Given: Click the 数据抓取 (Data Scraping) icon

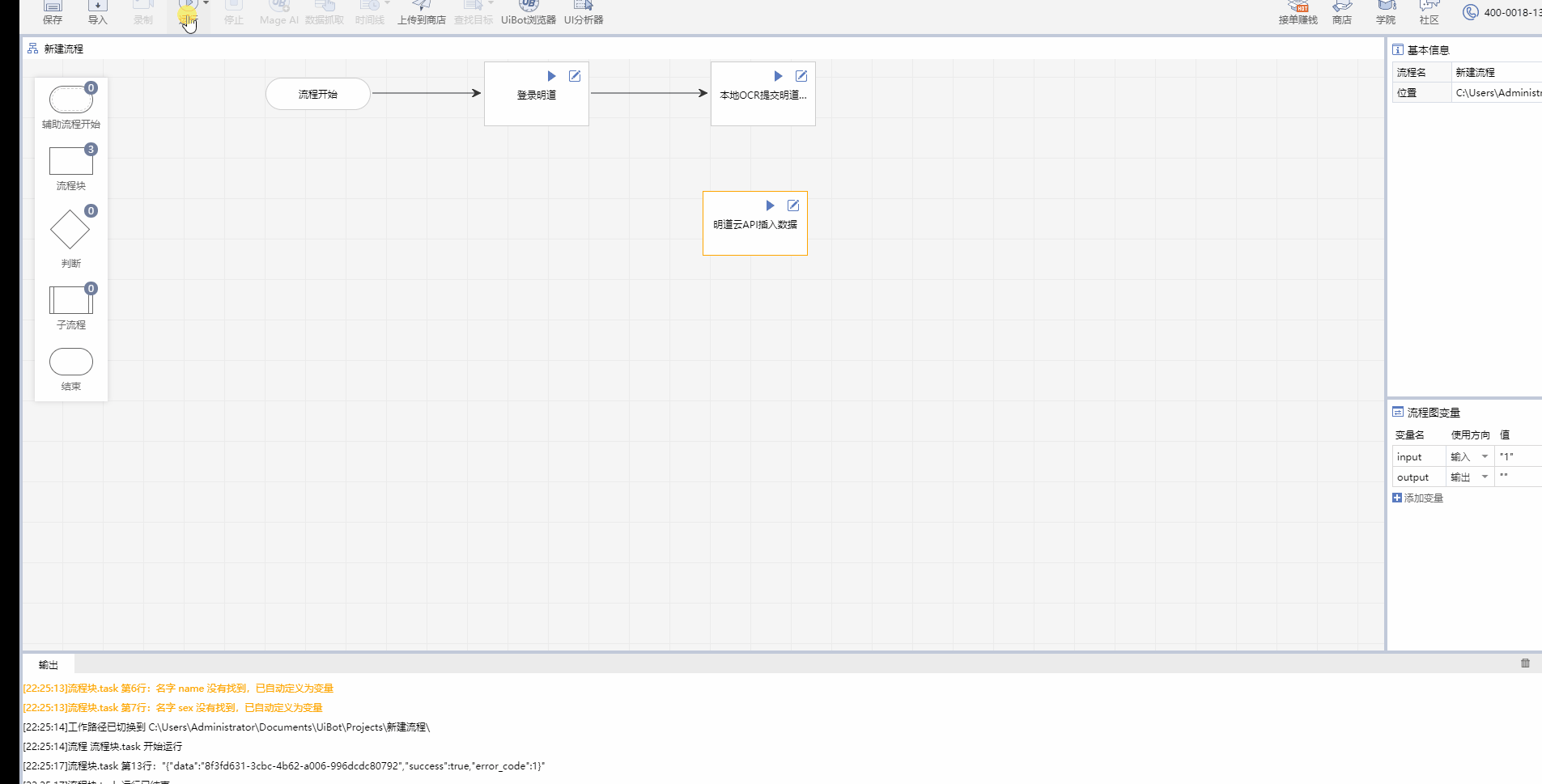Looking at the screenshot, I should tap(325, 12).
